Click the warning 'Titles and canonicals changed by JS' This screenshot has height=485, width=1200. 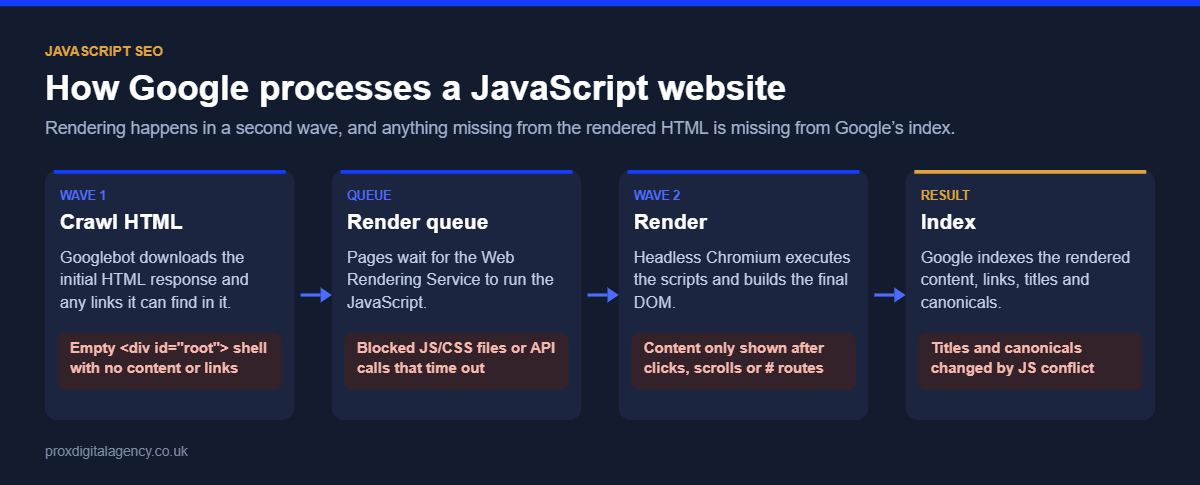click(1030, 358)
